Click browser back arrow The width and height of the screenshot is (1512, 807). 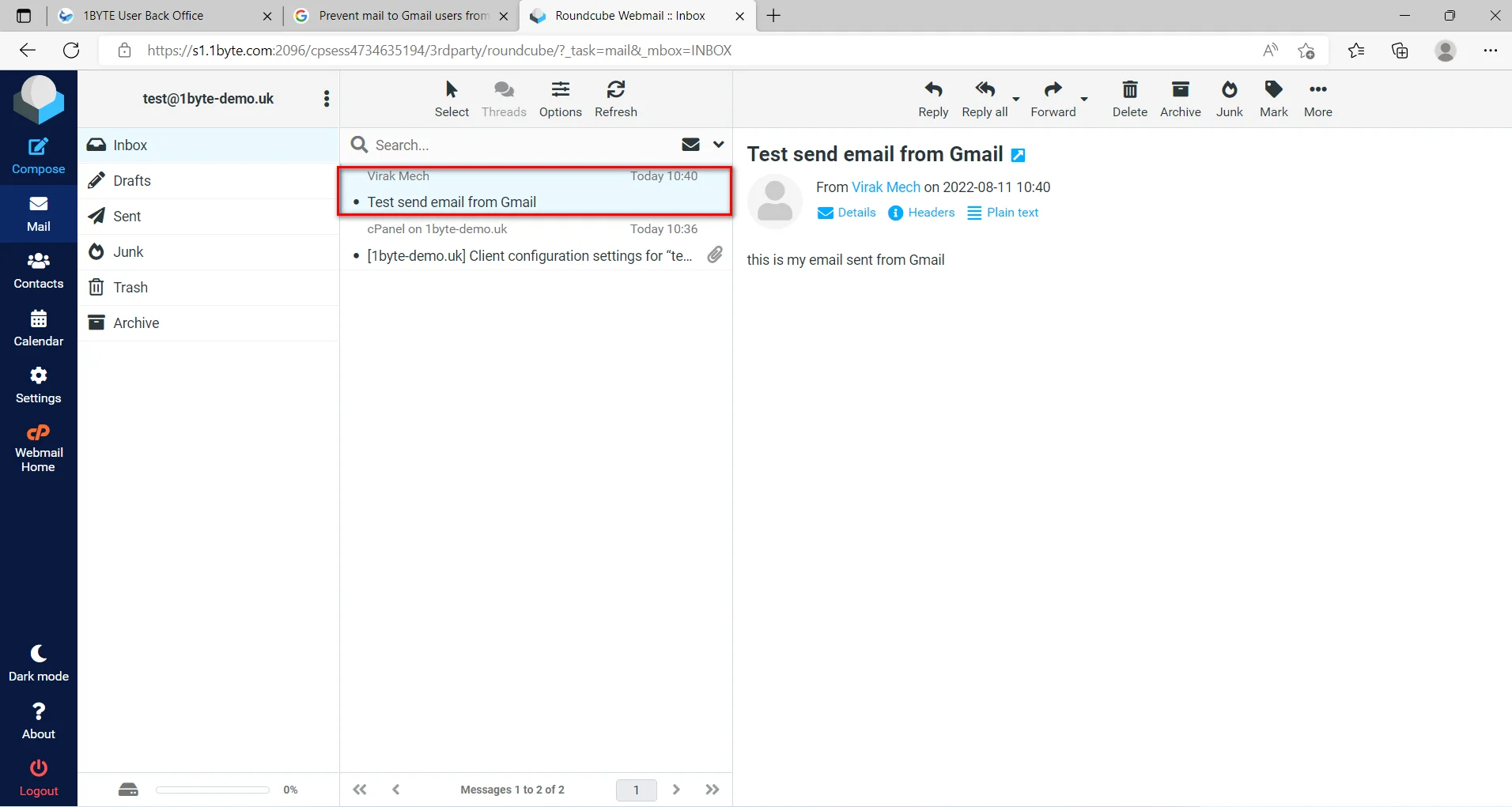pyautogui.click(x=28, y=51)
